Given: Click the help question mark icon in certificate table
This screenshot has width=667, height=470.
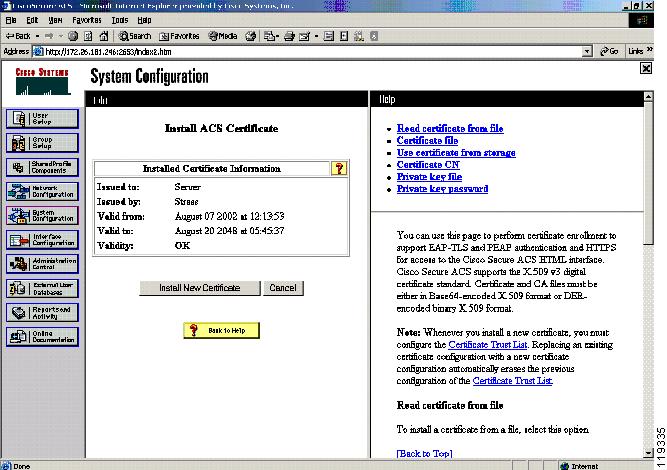Looking at the screenshot, I should 339,168.
